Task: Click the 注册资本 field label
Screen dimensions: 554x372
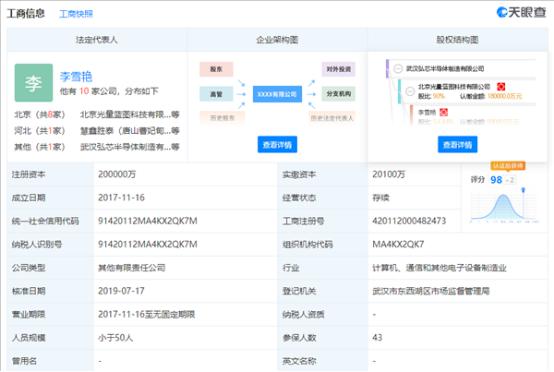Action: click(29, 174)
